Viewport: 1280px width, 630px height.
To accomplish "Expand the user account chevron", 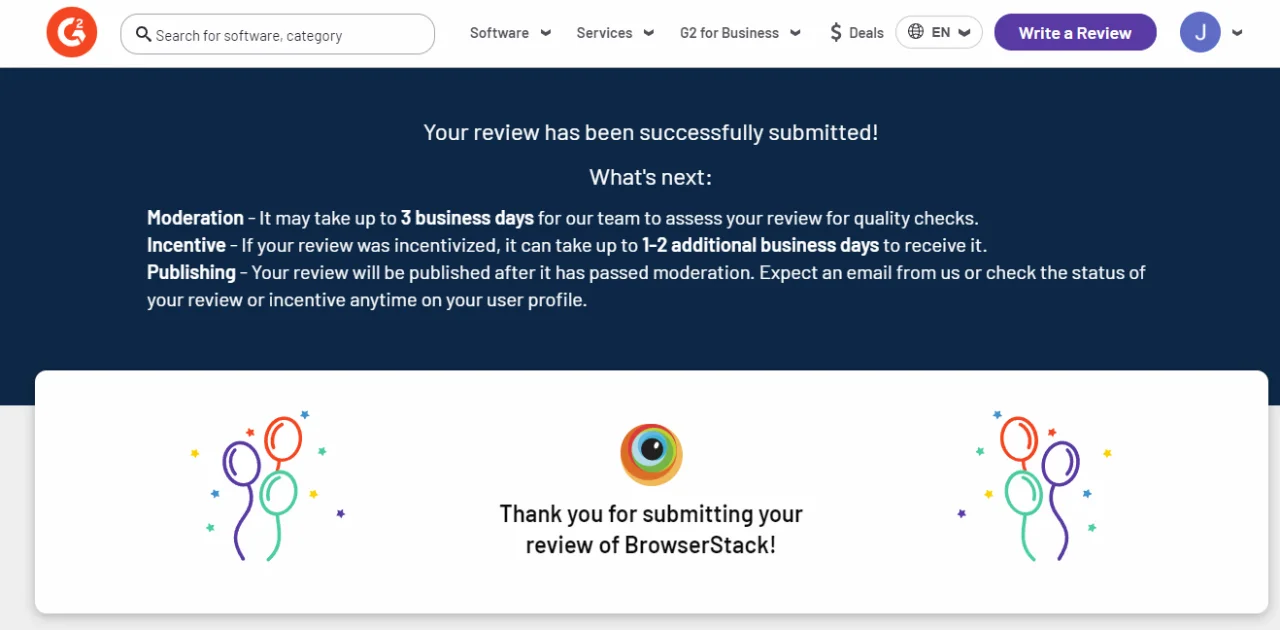I will point(1237,33).
